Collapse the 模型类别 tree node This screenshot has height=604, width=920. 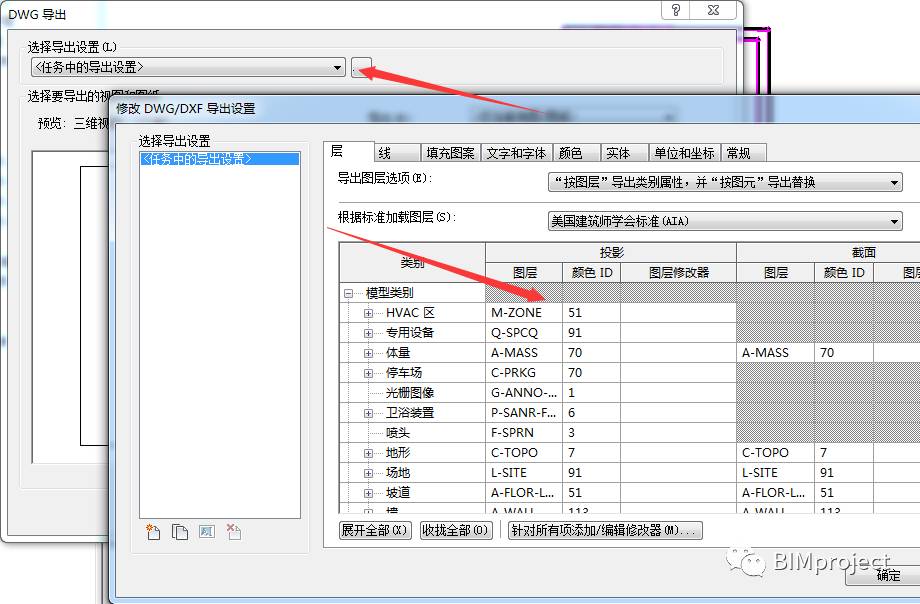pos(349,293)
